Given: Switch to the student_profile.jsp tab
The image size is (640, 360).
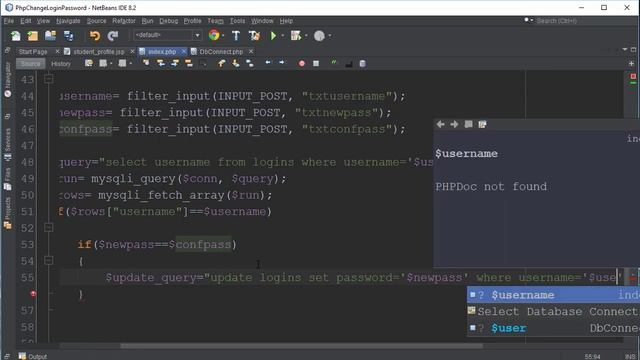Looking at the screenshot, I should (99, 52).
